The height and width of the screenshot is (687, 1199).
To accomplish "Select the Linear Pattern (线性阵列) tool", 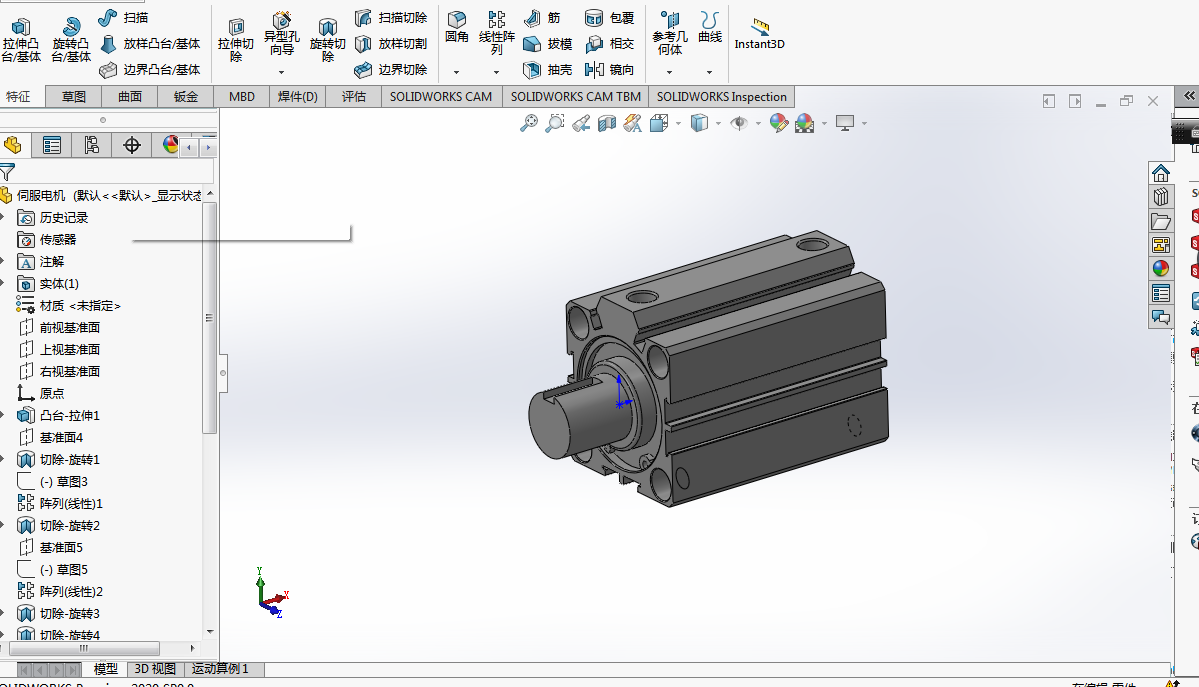I will tap(496, 34).
